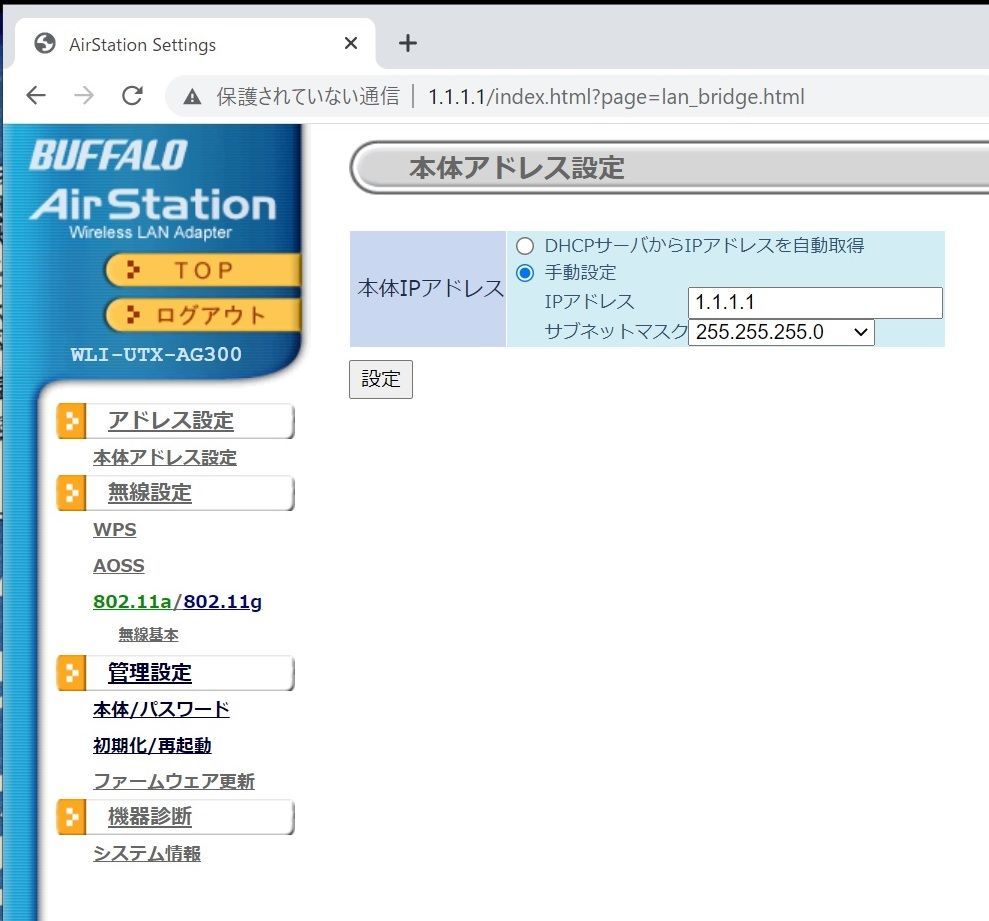This screenshot has height=921, width=989.
Task: Click the orange arrow icon beside 機器診断
Action: 71,817
